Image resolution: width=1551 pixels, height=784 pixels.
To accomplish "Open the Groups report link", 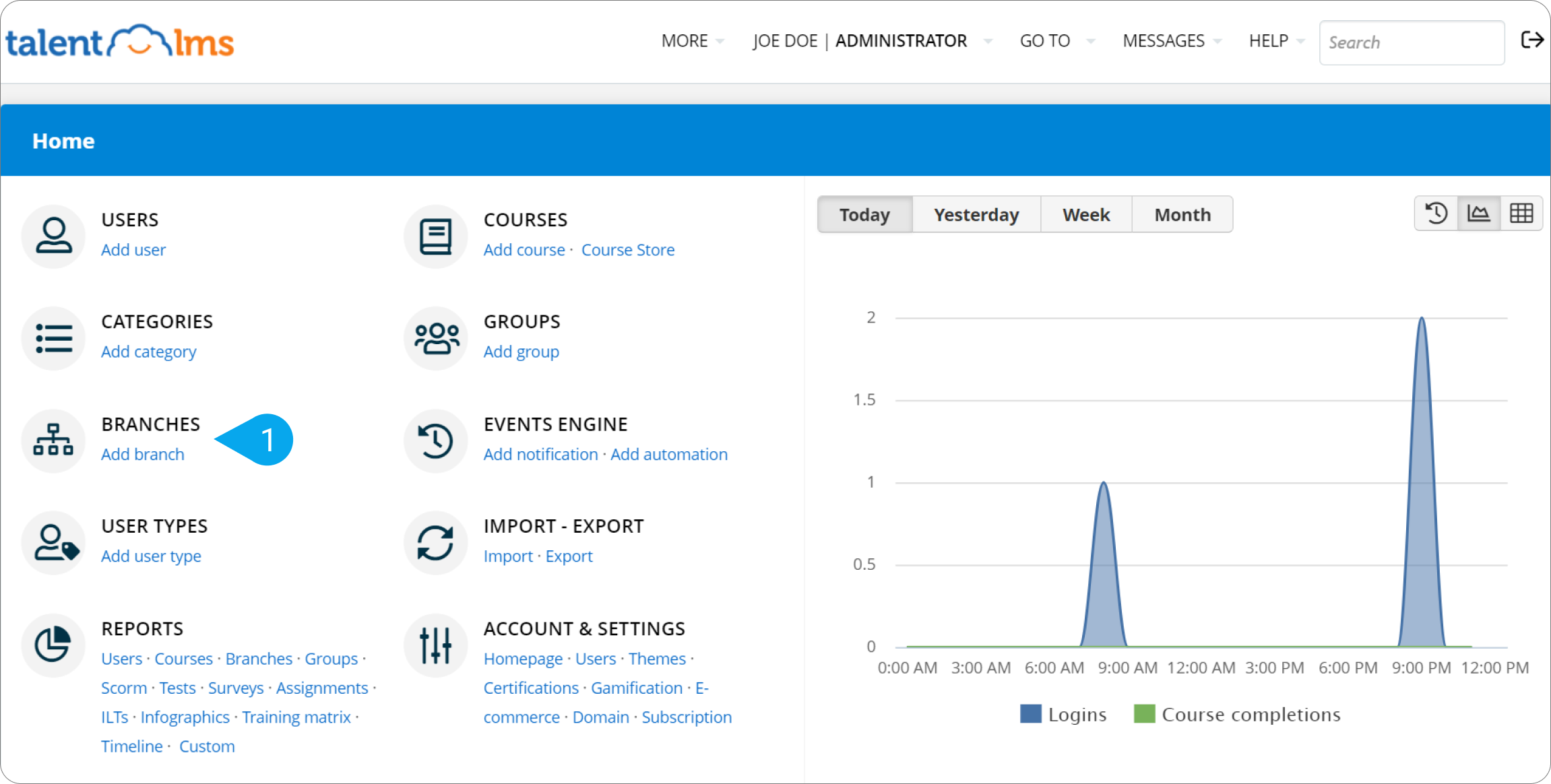I will [x=331, y=659].
